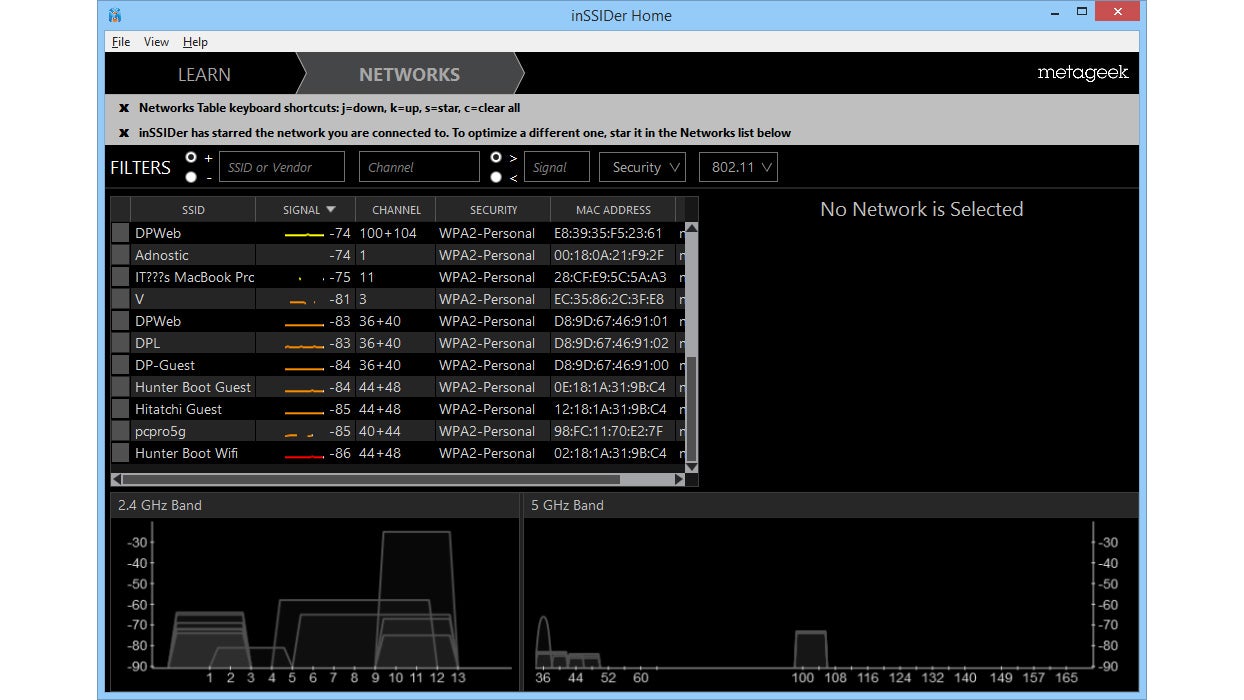Viewport: 1244px width, 700px height.
Task: Click MAC address 00:18:0A:21:F9:2F
Action: tap(608, 255)
